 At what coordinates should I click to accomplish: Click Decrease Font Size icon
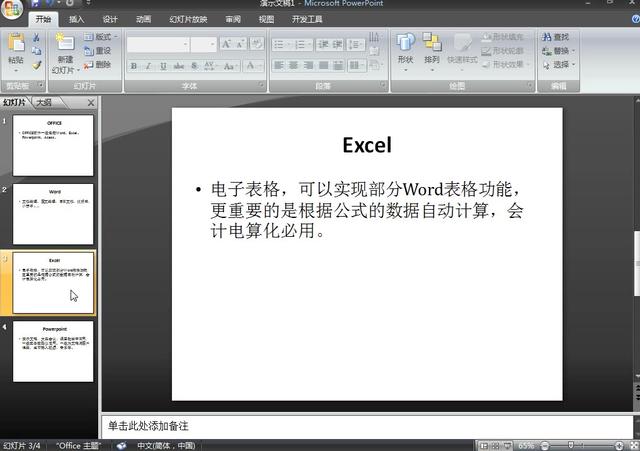coord(241,44)
